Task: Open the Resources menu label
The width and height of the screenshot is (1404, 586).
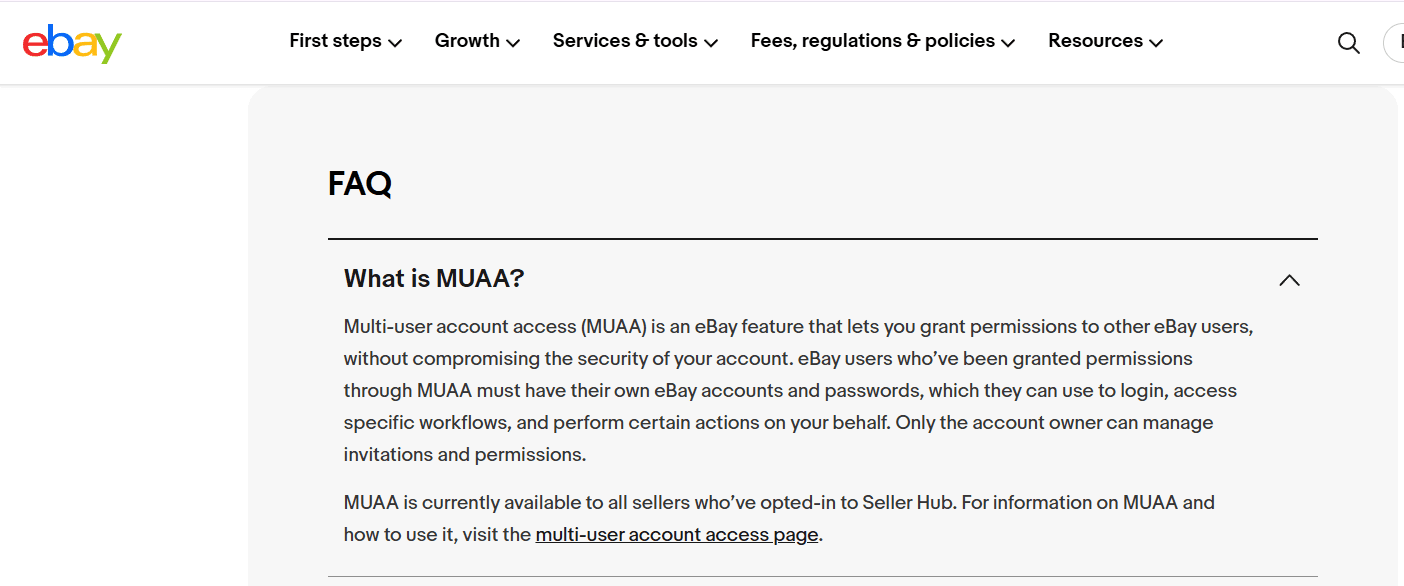Action: [x=1095, y=41]
